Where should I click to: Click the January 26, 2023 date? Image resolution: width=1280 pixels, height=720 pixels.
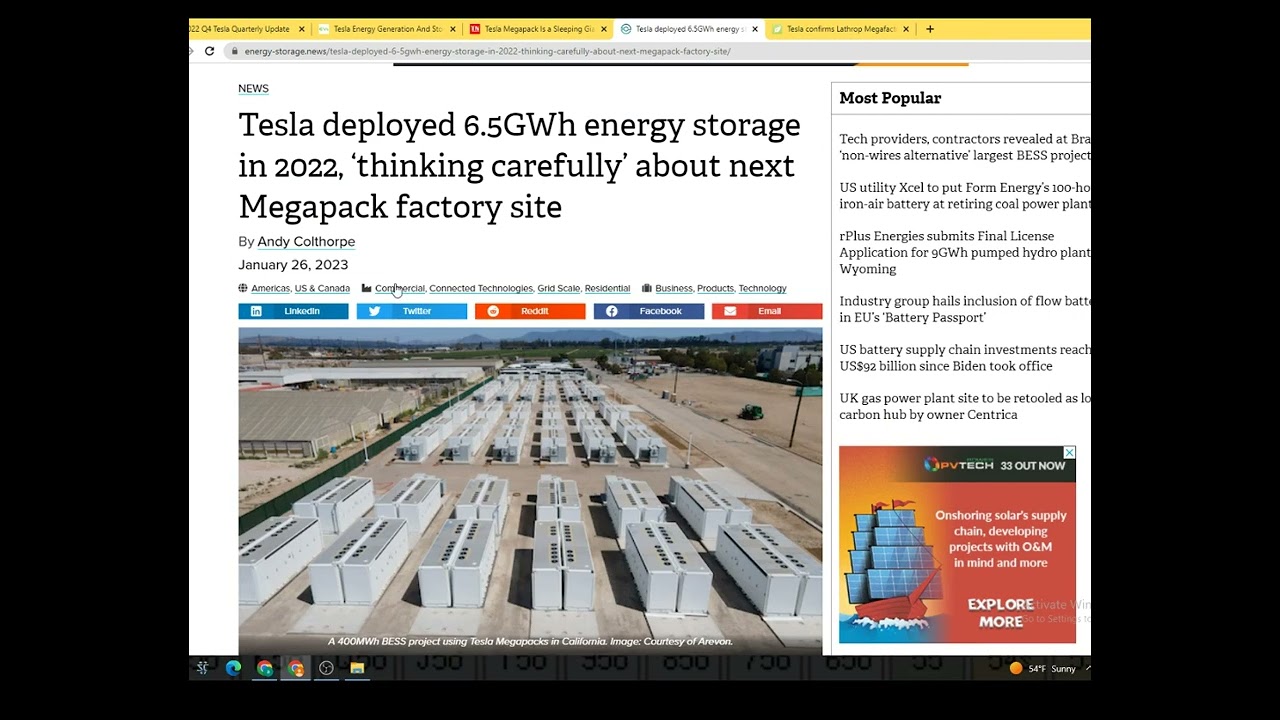[x=293, y=265]
